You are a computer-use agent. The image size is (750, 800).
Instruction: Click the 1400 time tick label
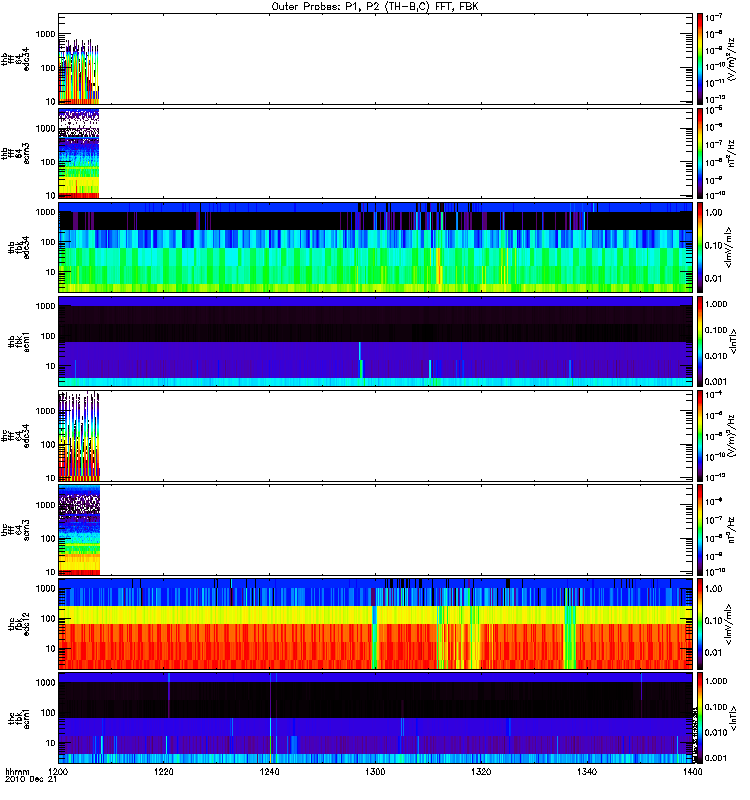point(691,774)
